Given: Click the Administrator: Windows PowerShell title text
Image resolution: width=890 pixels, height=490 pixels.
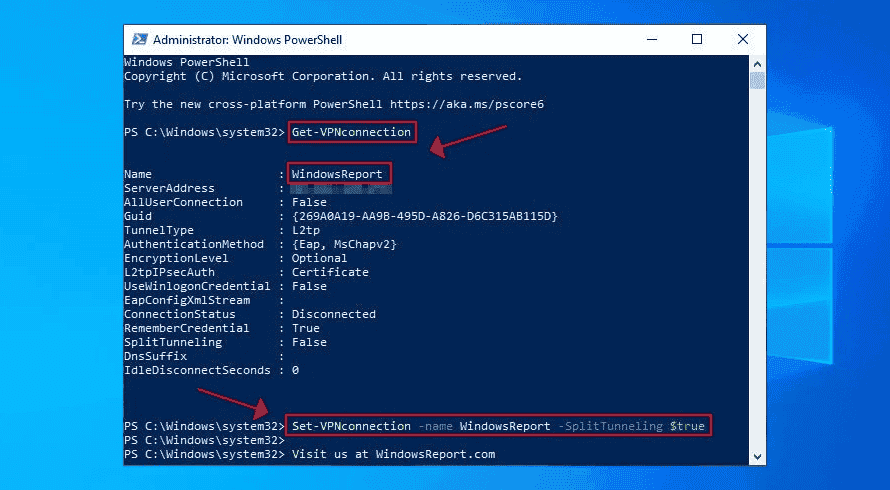Looking at the screenshot, I should [247, 40].
